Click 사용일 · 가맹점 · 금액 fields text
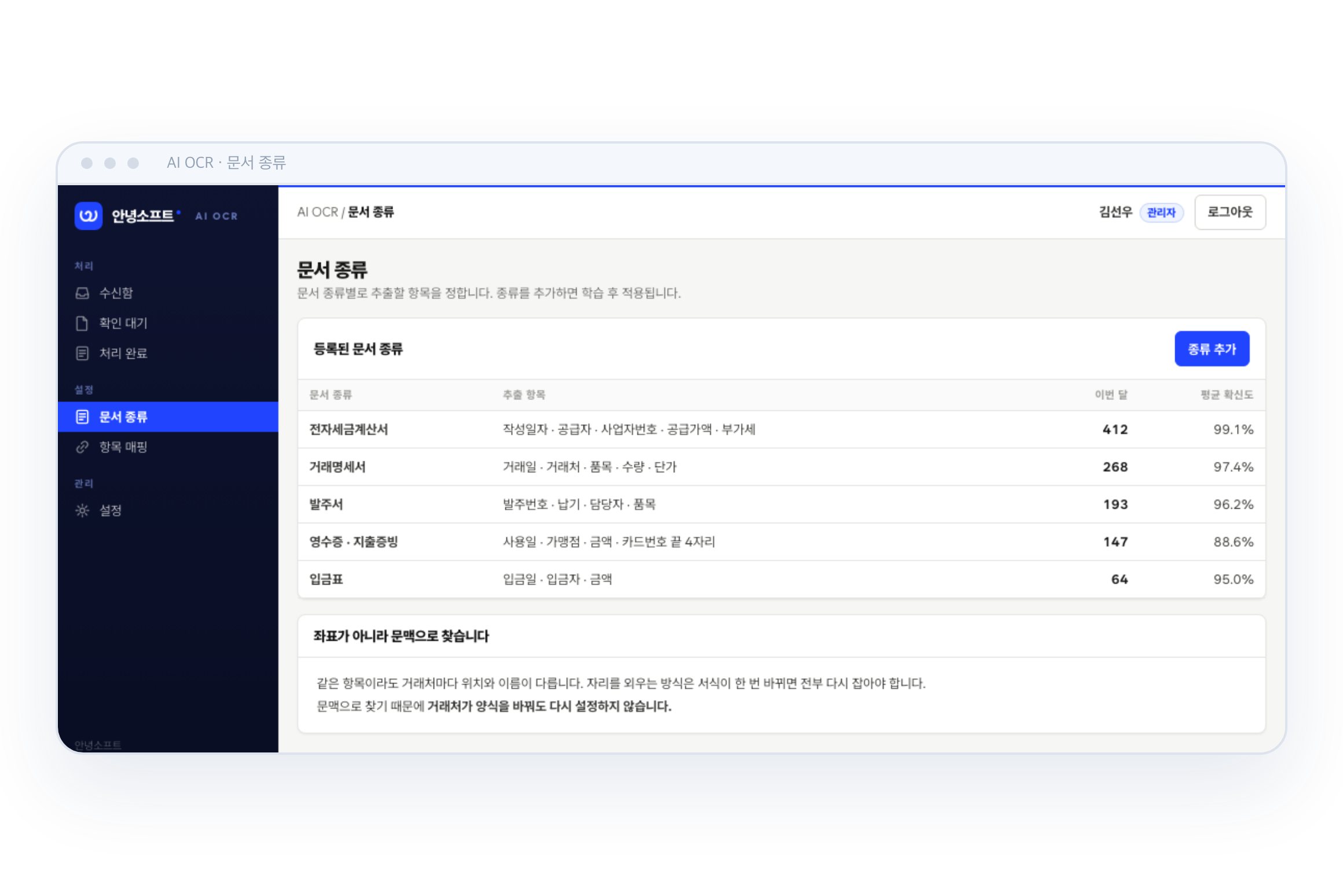 coord(609,542)
